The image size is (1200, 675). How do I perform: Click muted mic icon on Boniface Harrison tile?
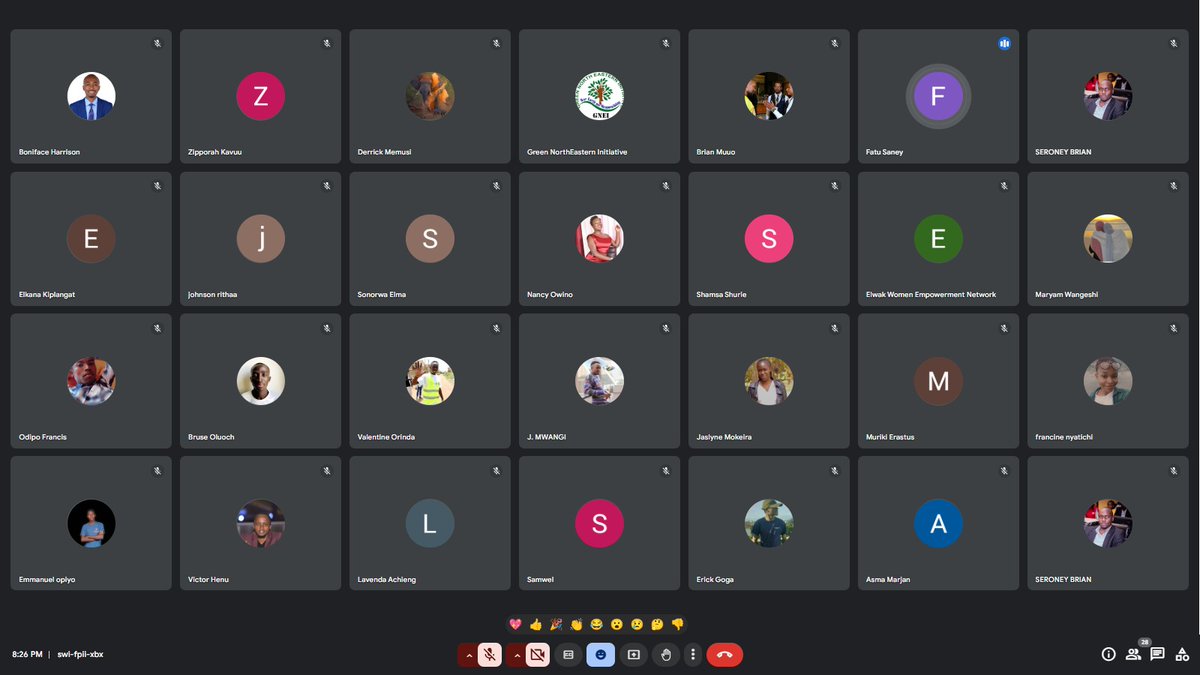coord(157,44)
